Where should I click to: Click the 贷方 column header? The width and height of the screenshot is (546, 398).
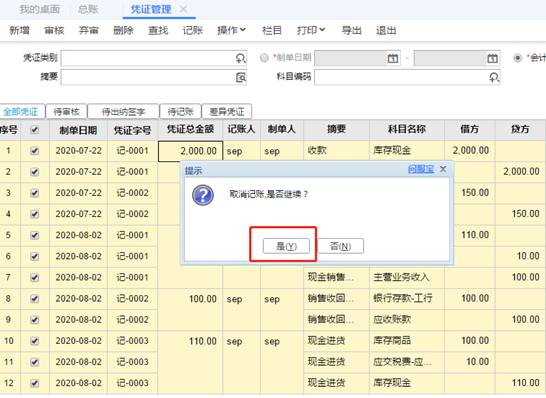(x=521, y=130)
